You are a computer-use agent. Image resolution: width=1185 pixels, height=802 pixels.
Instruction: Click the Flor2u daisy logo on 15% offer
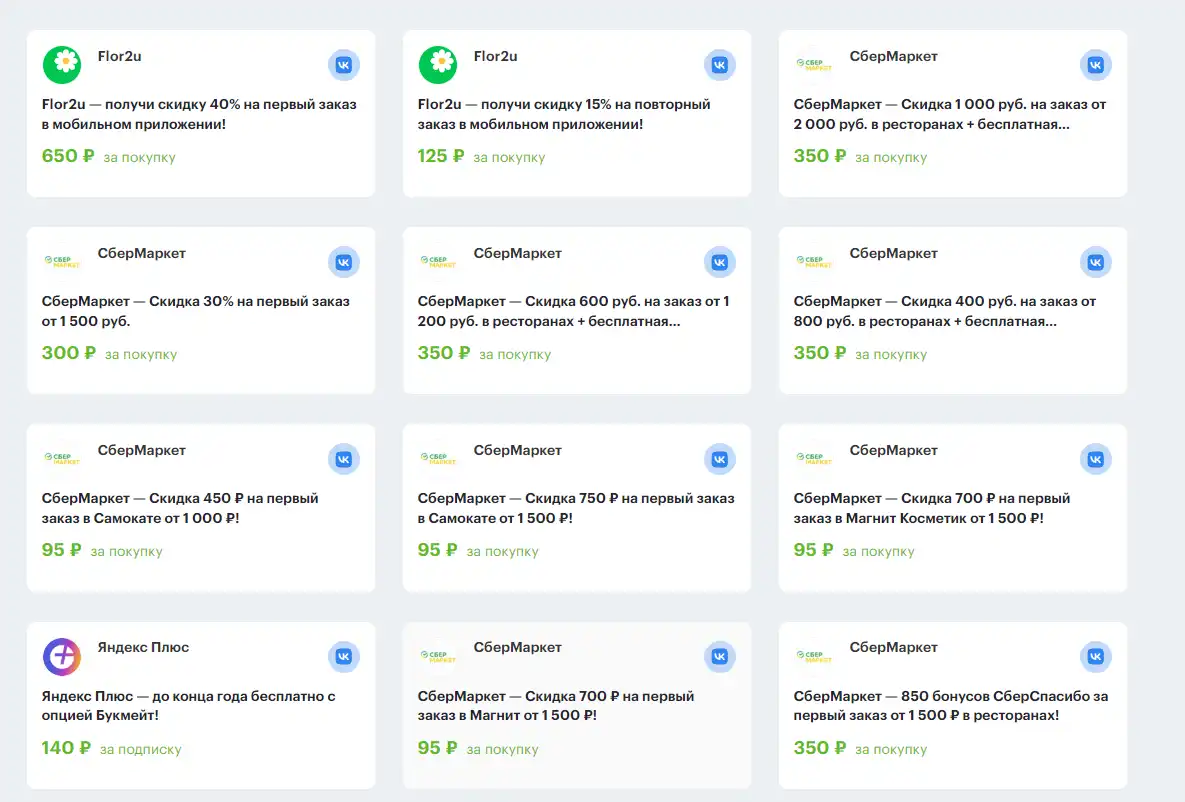[x=438, y=64]
